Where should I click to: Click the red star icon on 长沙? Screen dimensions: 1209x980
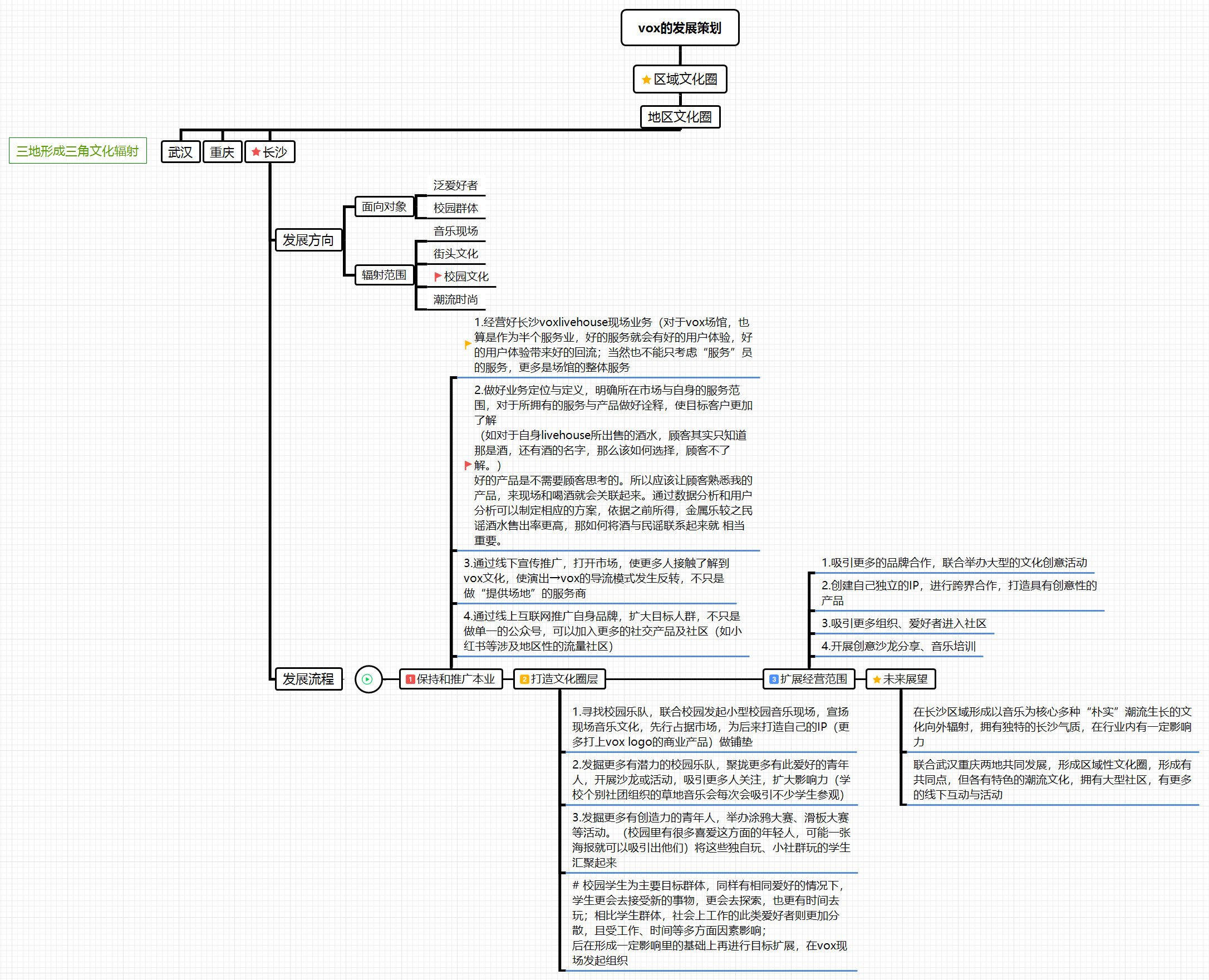[x=256, y=152]
